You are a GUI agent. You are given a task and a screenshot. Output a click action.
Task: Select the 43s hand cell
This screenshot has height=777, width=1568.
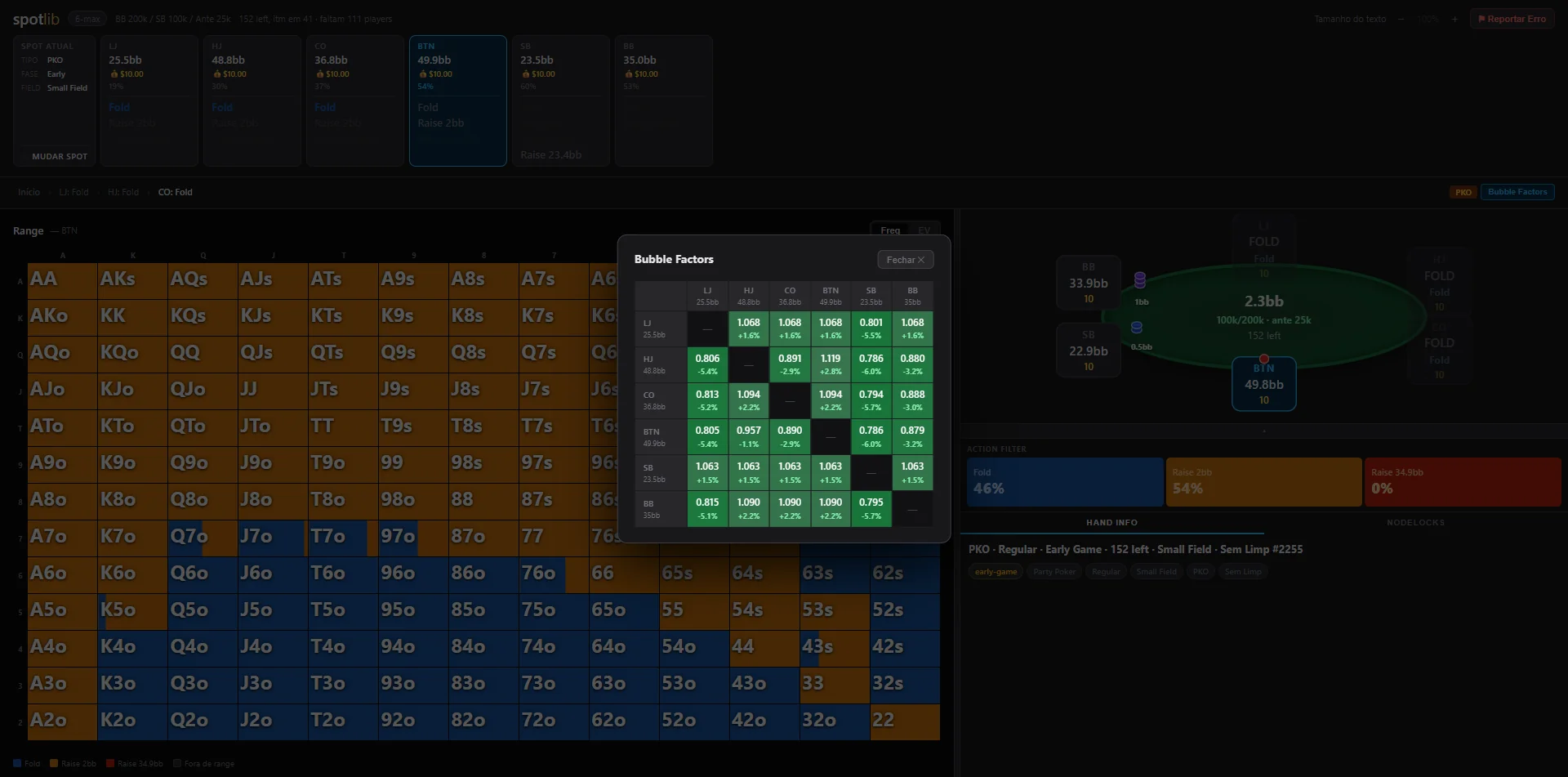835,649
